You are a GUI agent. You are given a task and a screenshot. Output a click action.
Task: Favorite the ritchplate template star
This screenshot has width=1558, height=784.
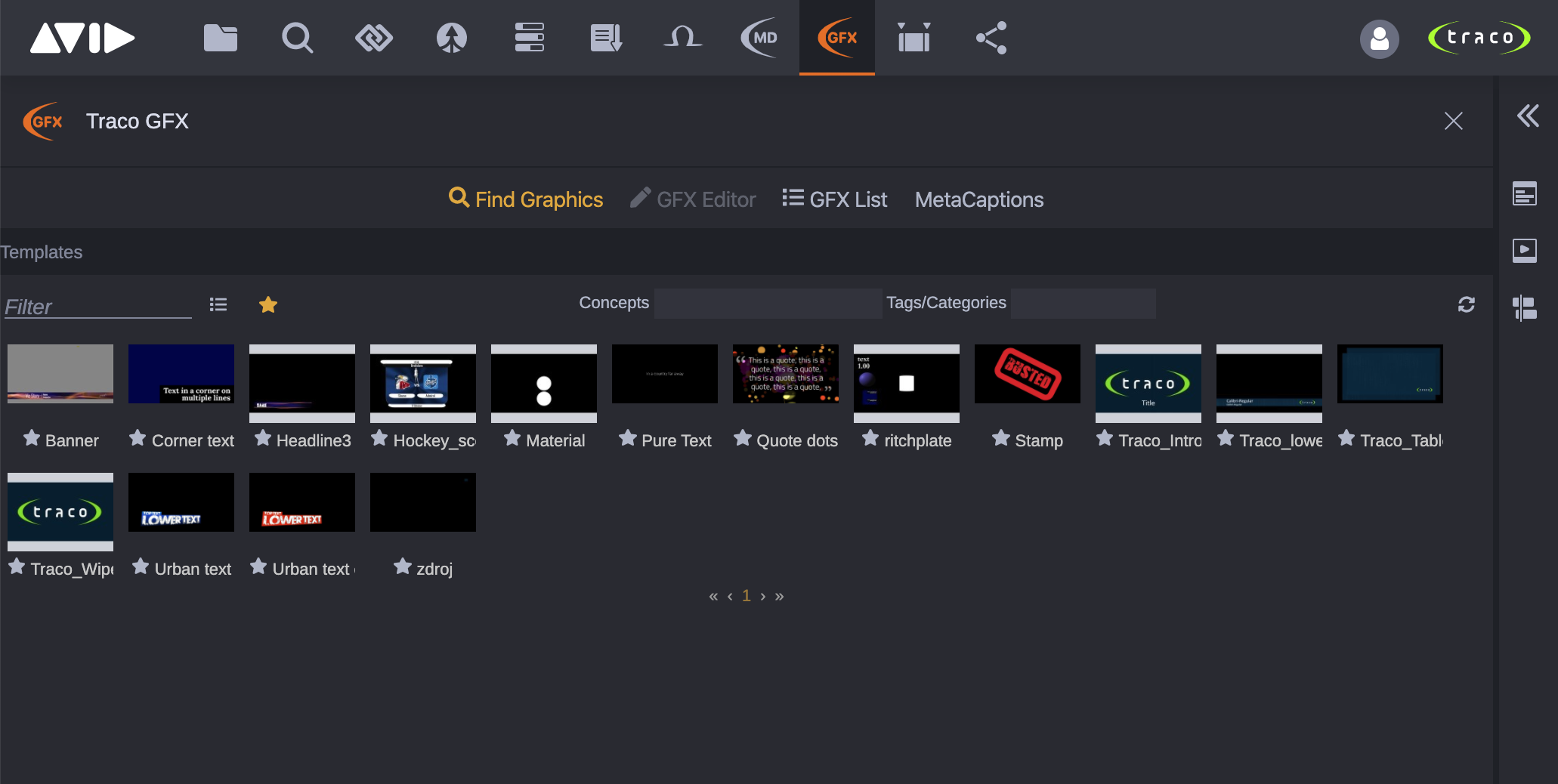tap(870, 438)
